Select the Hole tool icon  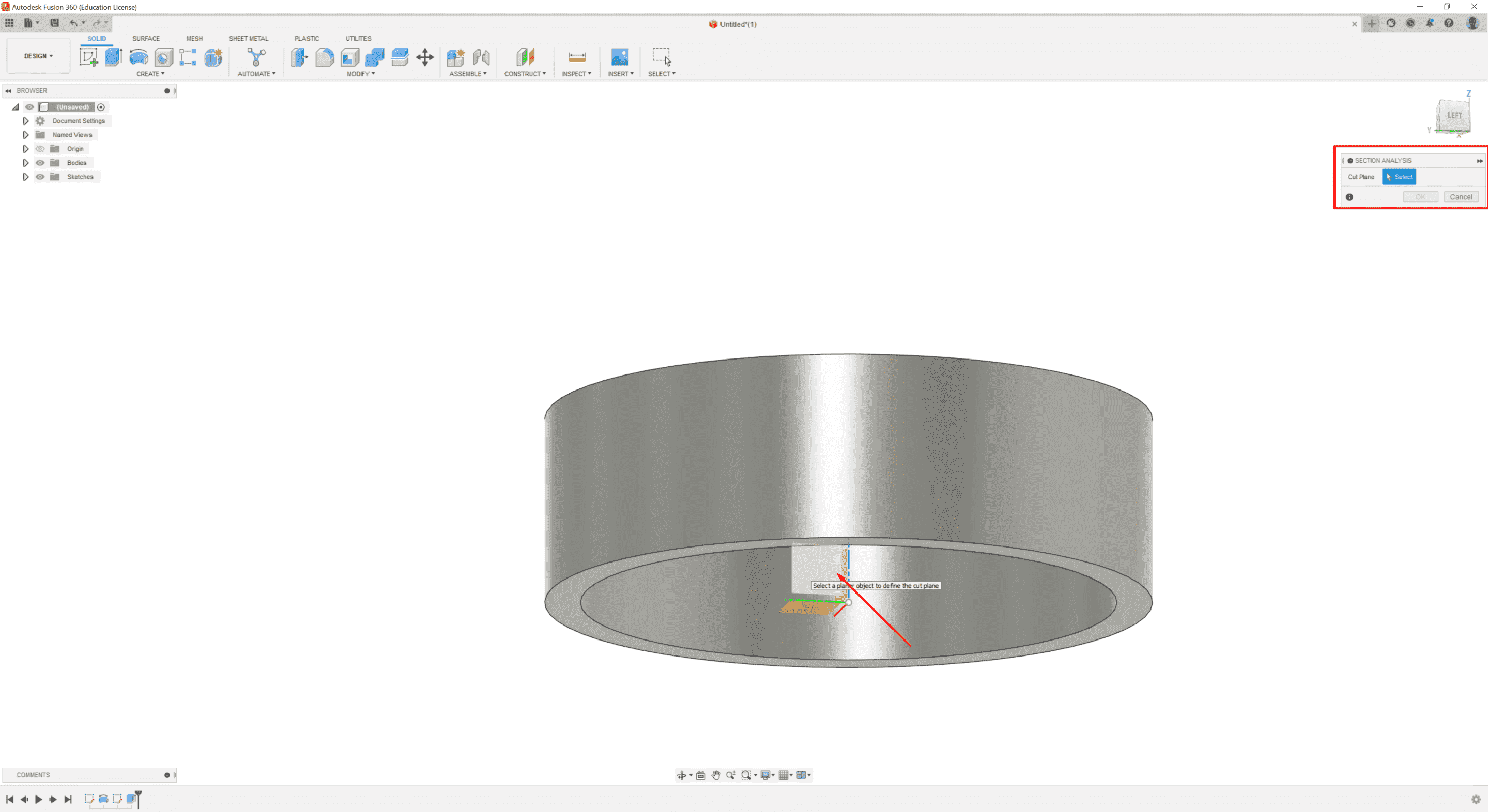point(163,56)
